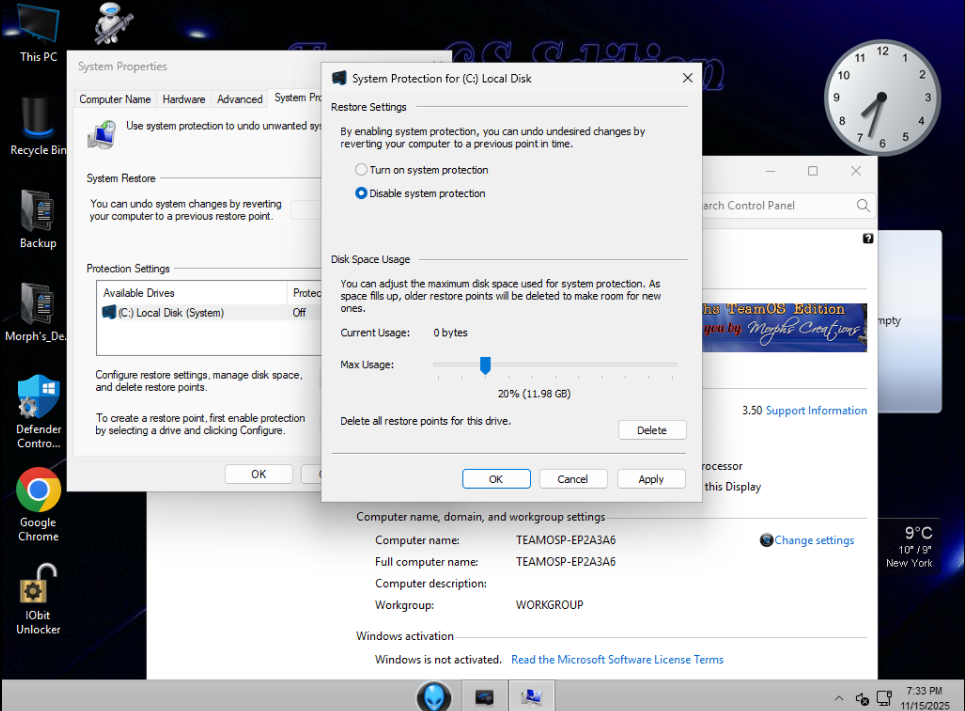This screenshot has width=965, height=711.
Task: Select Turn on system protection
Action: coord(362,170)
